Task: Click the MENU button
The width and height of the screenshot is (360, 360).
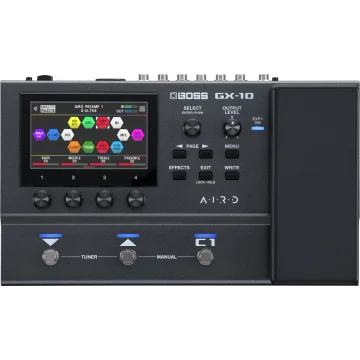Action: [x=232, y=154]
